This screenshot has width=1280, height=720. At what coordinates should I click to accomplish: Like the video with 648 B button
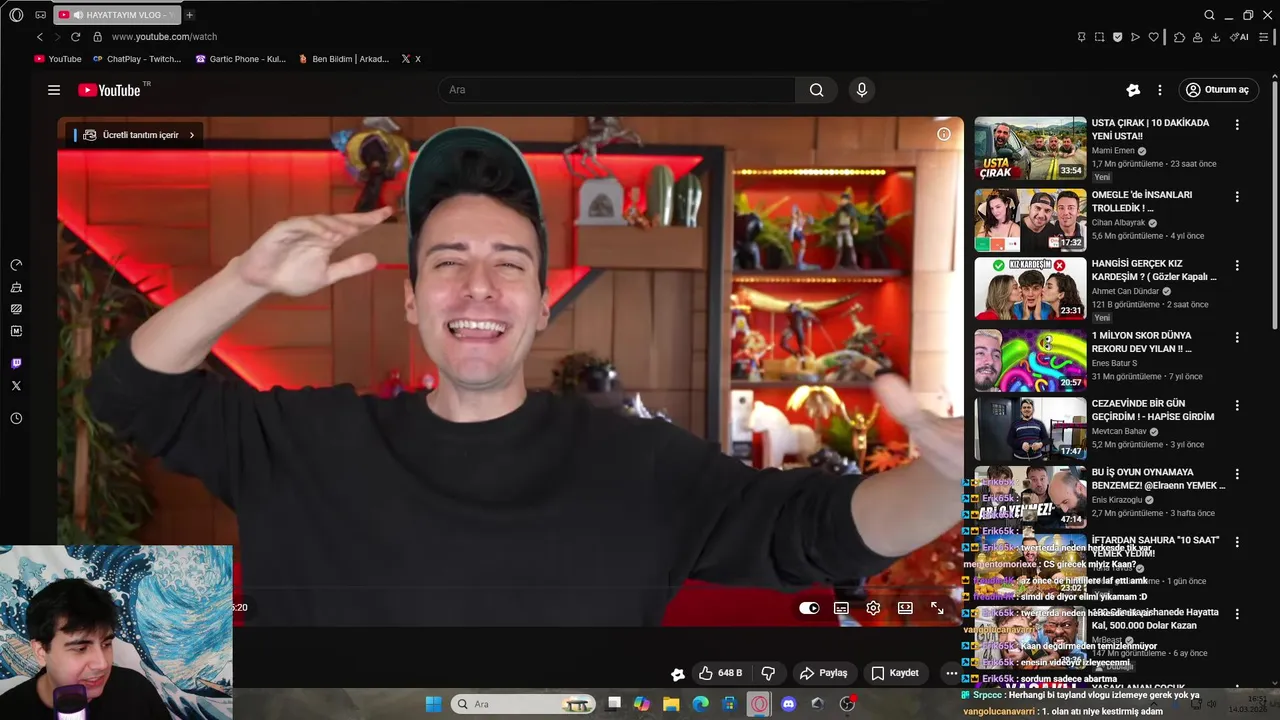tap(720, 673)
